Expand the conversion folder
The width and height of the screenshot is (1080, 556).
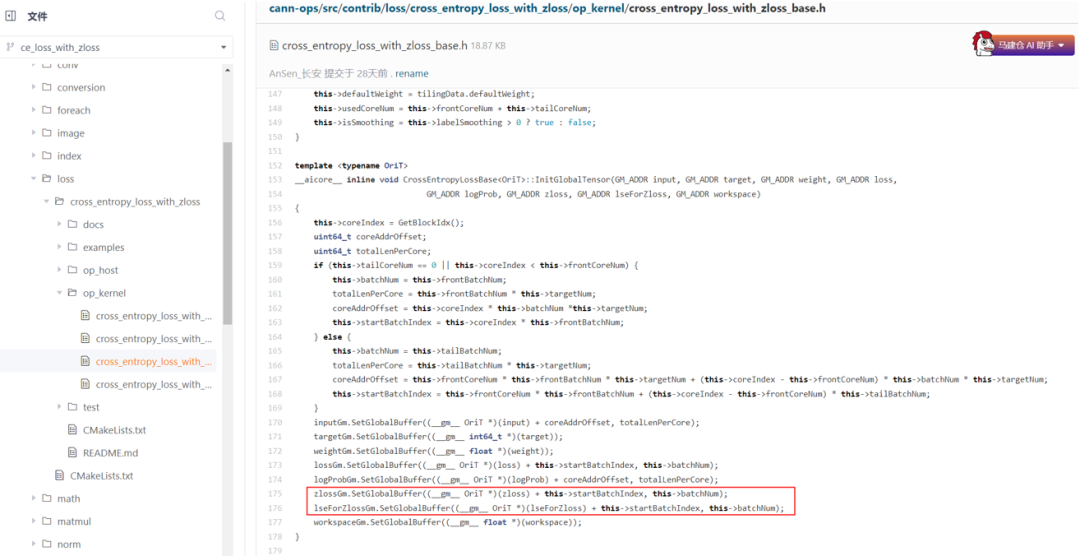pos(34,87)
